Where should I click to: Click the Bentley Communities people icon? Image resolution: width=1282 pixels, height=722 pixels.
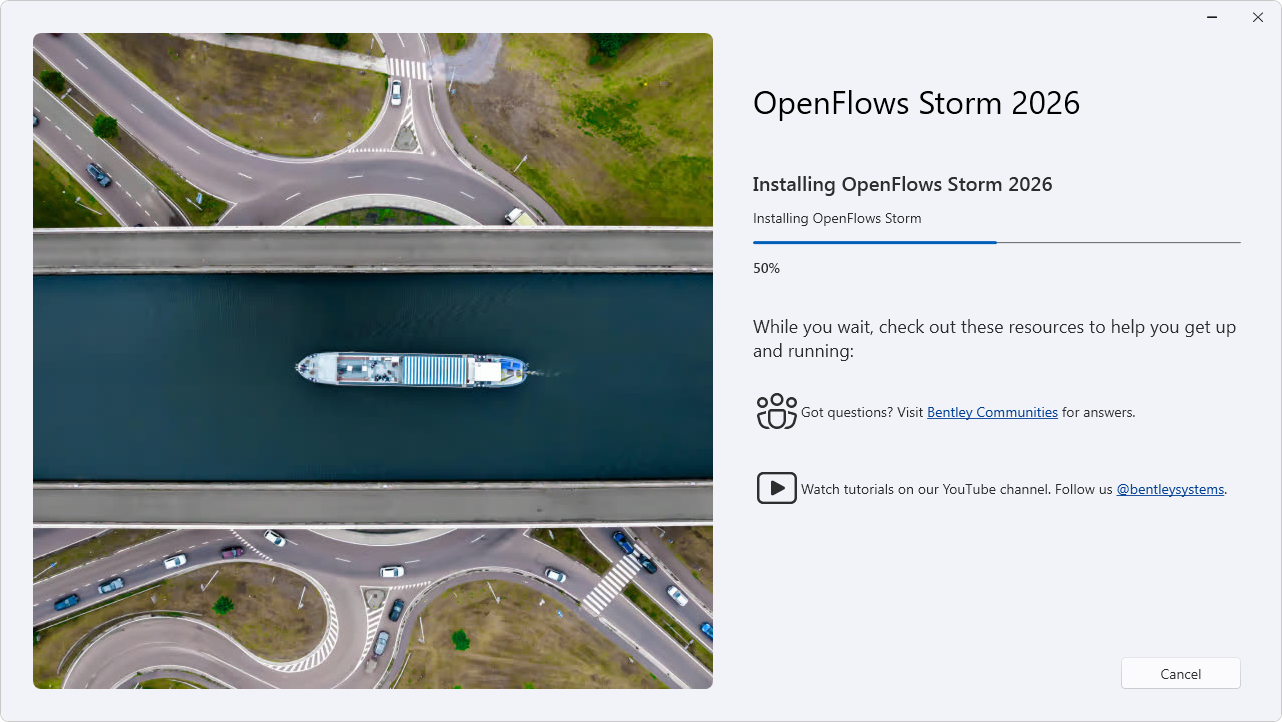777,412
